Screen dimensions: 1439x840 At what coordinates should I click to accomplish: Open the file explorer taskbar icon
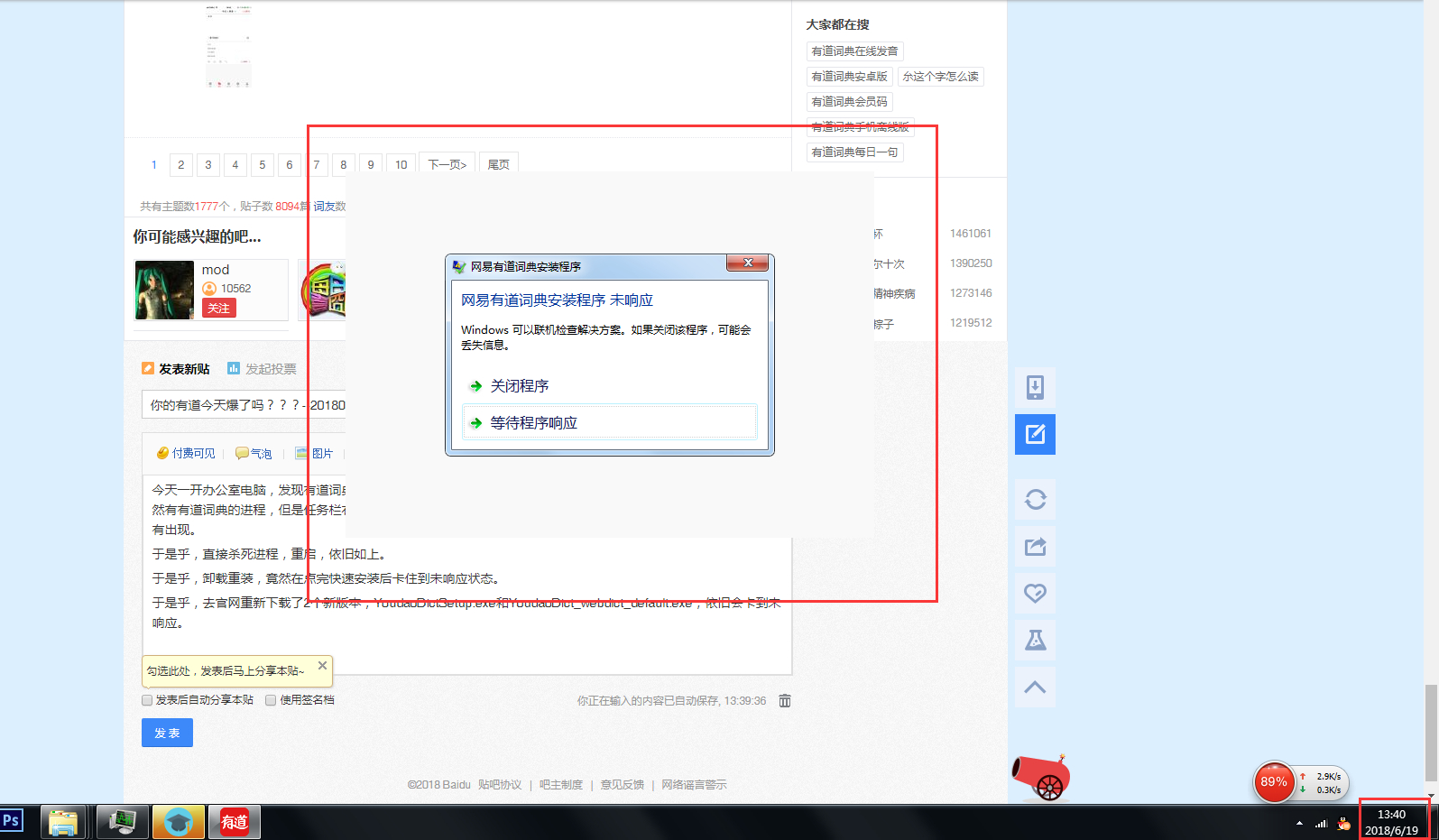coord(63,822)
